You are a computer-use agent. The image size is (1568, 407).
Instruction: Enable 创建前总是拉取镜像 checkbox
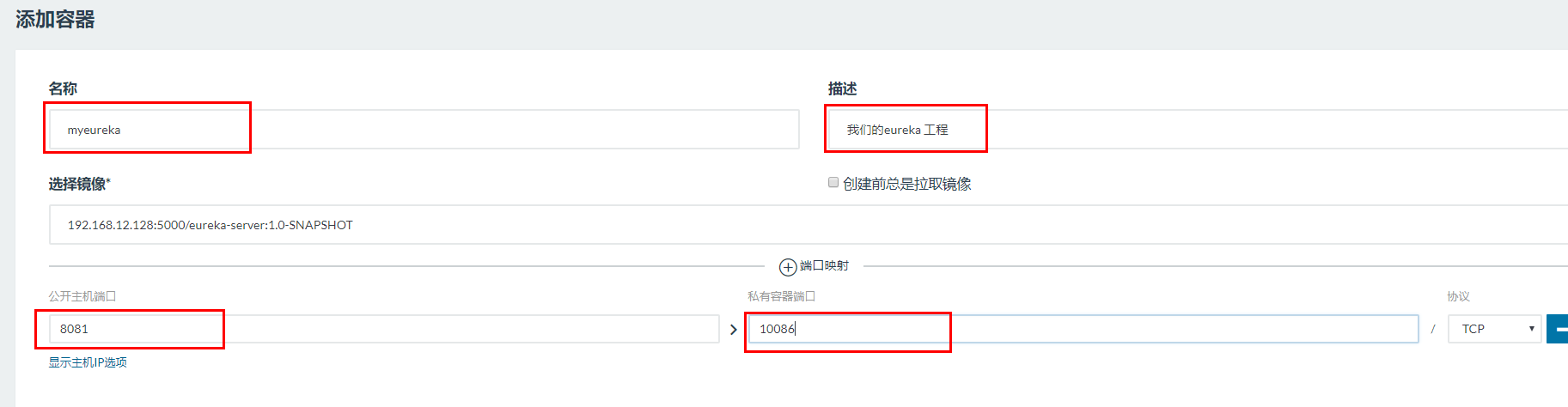[833, 182]
